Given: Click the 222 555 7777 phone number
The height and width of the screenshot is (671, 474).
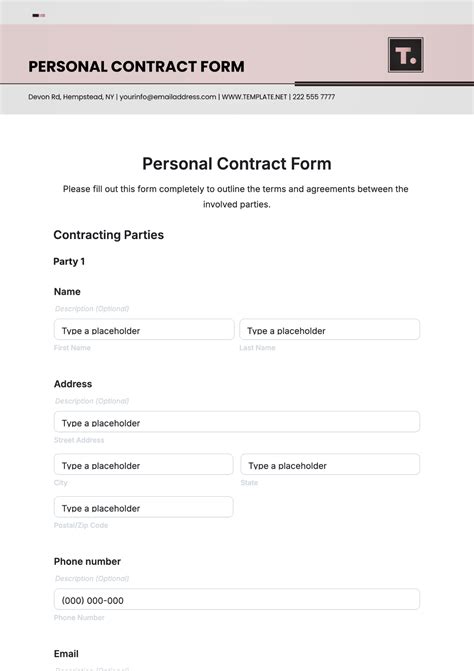Looking at the screenshot, I should 314,97.
